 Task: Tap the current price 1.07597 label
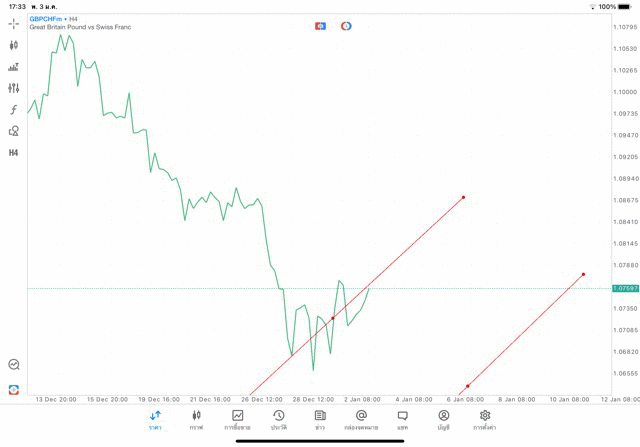click(x=626, y=288)
